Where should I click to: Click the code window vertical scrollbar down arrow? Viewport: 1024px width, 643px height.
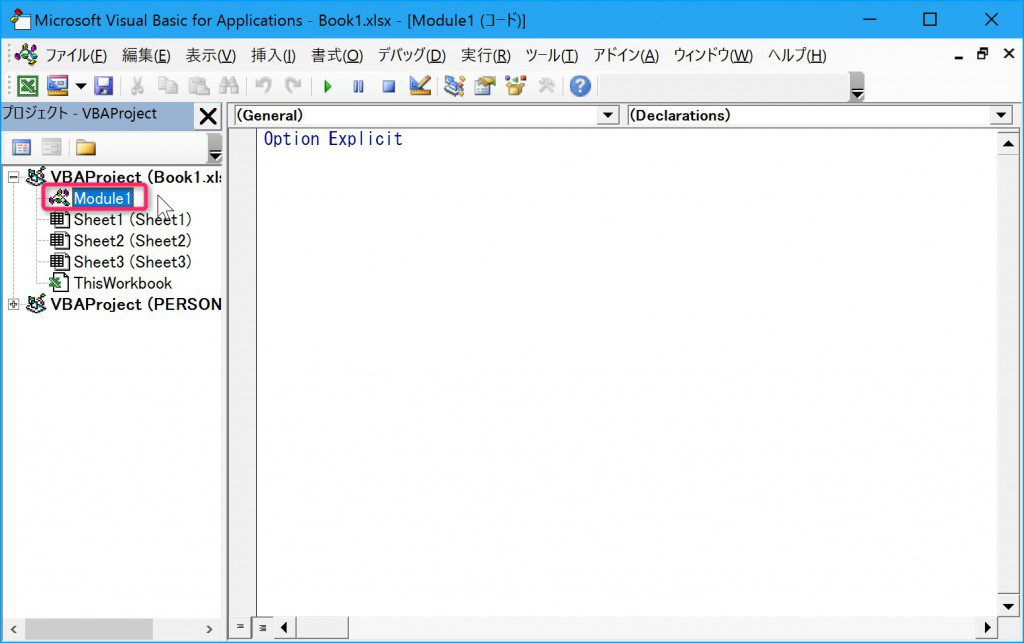(x=1008, y=606)
